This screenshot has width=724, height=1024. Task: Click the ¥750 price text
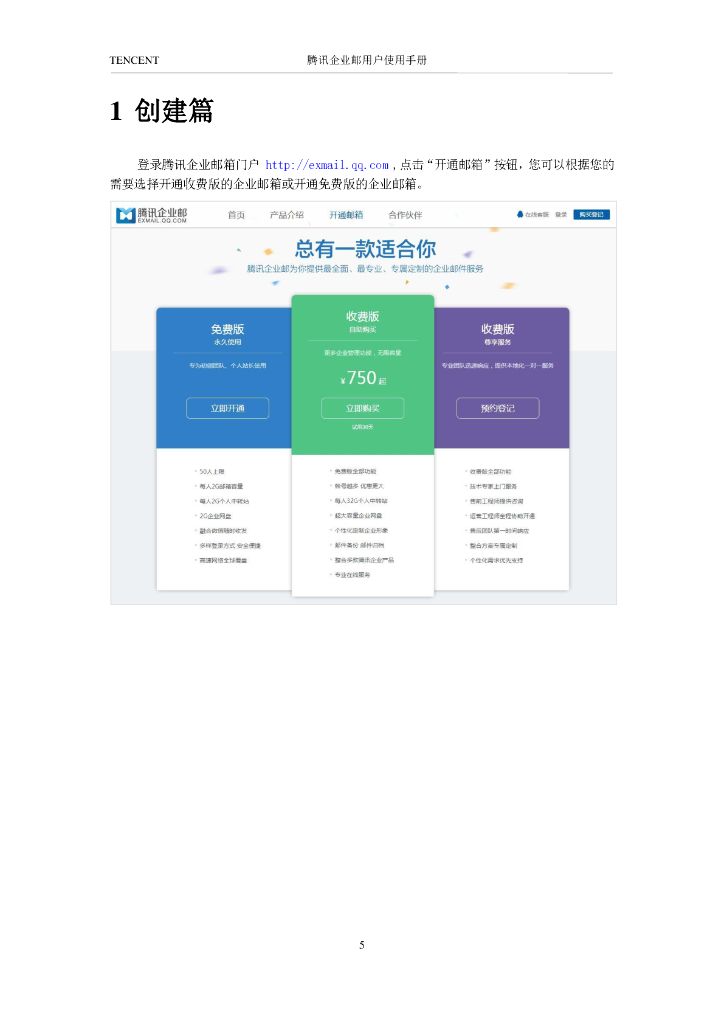pyautogui.click(x=364, y=378)
